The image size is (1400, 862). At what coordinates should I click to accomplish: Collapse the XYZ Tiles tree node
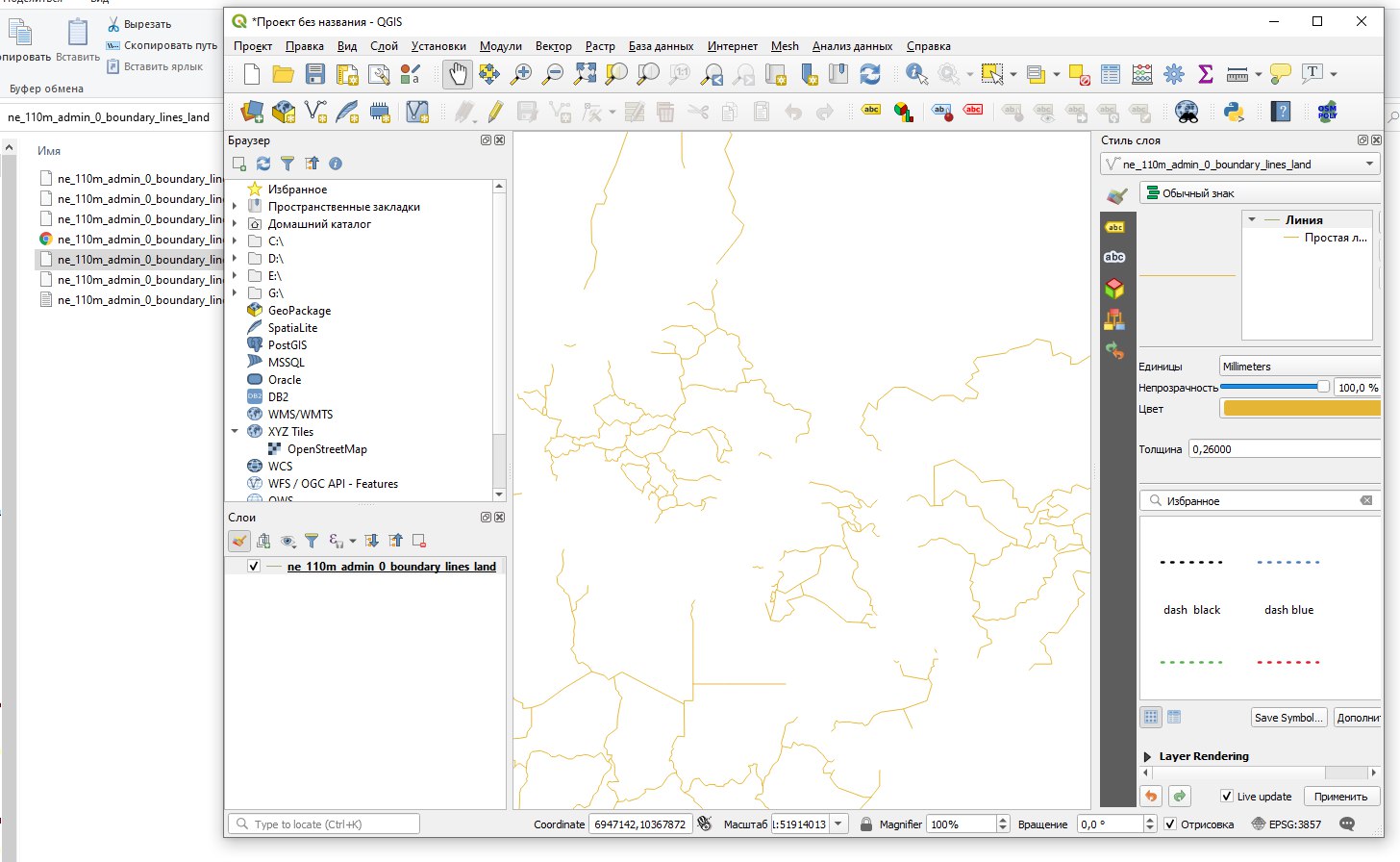coord(235,432)
